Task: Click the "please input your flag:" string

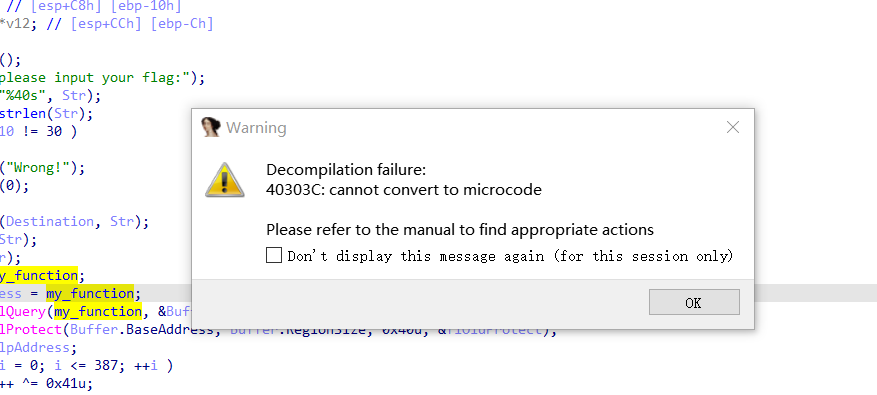Action: point(95,78)
